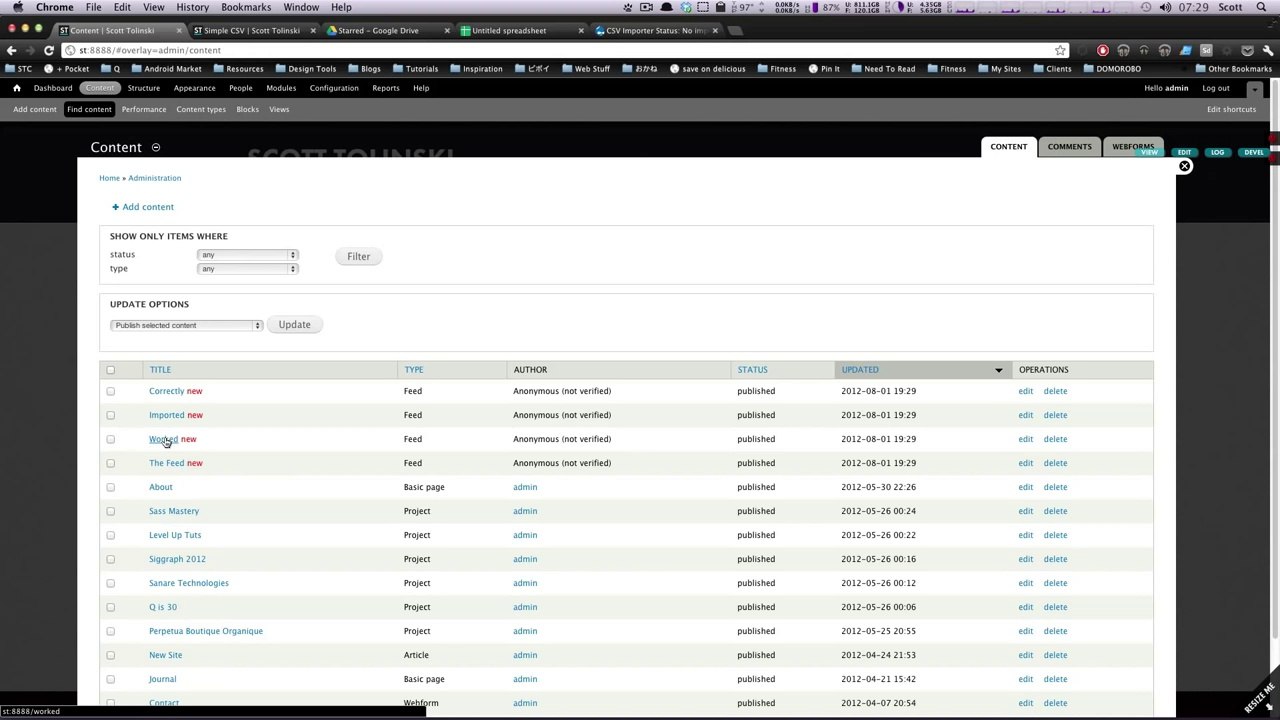This screenshot has height=720, width=1280.
Task: Edit the Sass Mastery project
Action: [x=1025, y=511]
